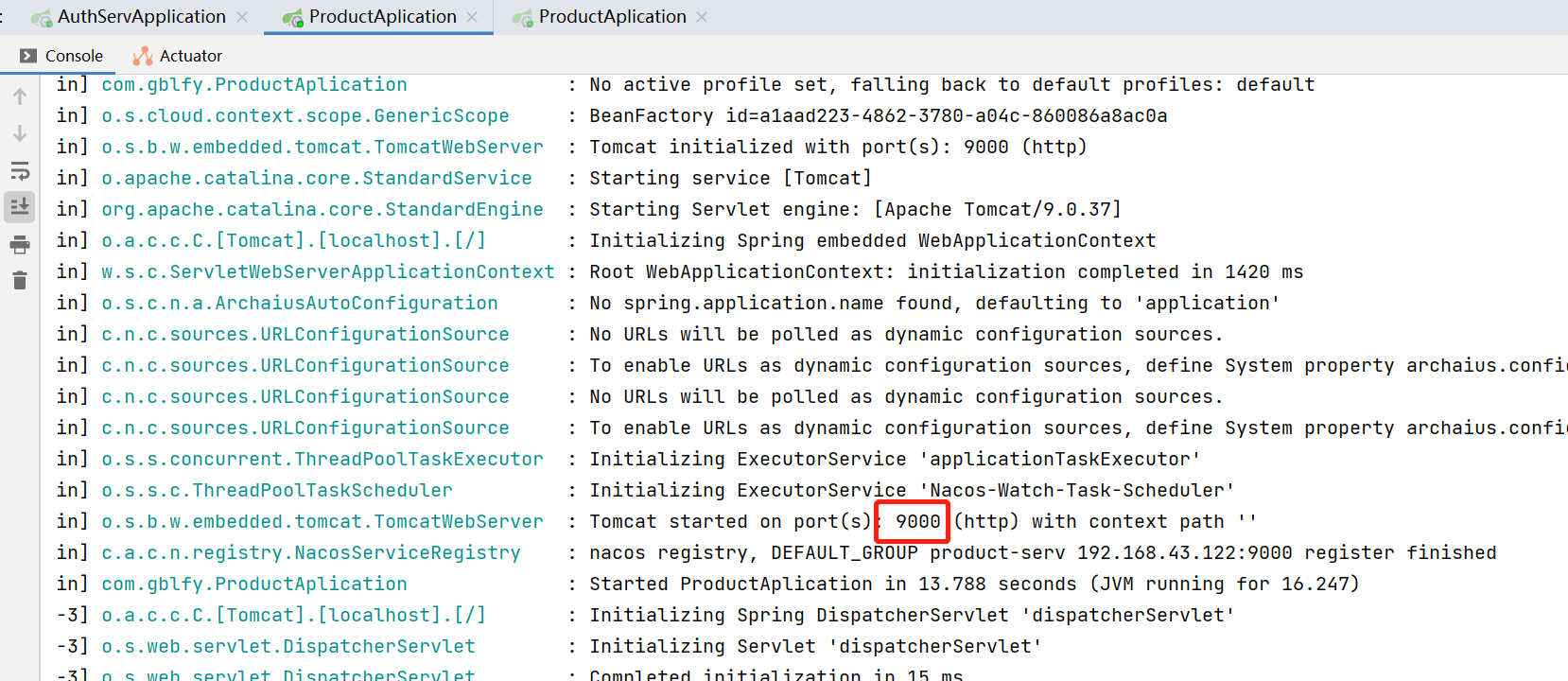Click 'Initializing Servlet dispatcherServlet' message
1568x681 pixels.
(815, 646)
